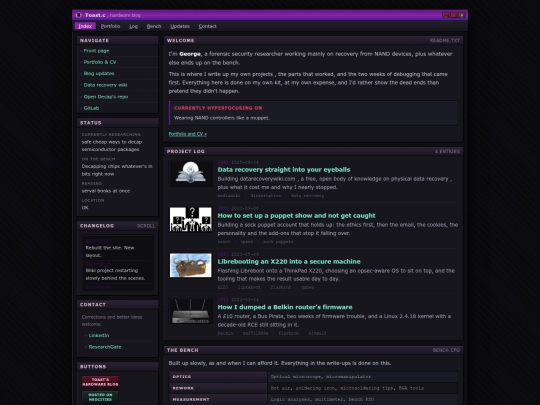540x405 pixels.
Task: Click the BENCH.CFG label in The Bench header
Action: click(x=446, y=350)
